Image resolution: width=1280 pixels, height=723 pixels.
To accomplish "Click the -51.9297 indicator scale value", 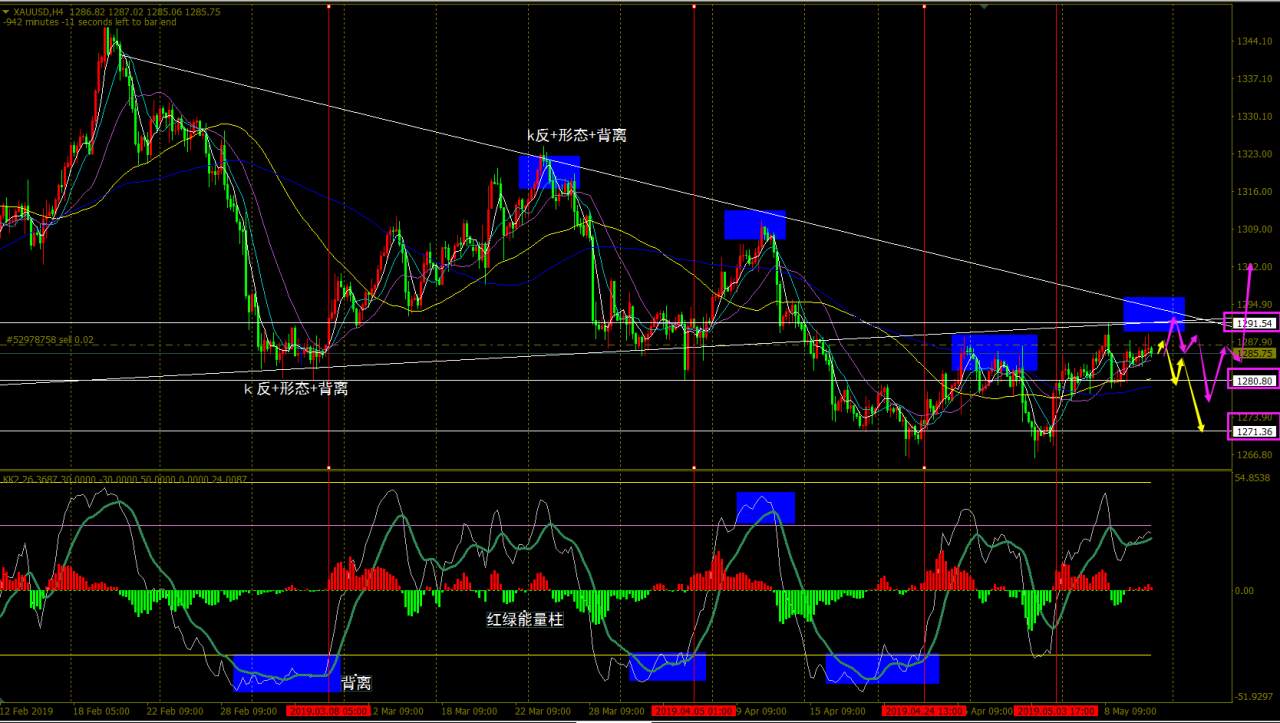I will [x=1254, y=696].
